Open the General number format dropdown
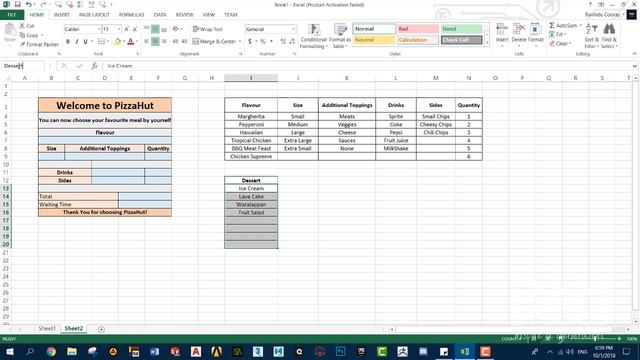This screenshot has width=640, height=360. [x=293, y=29]
